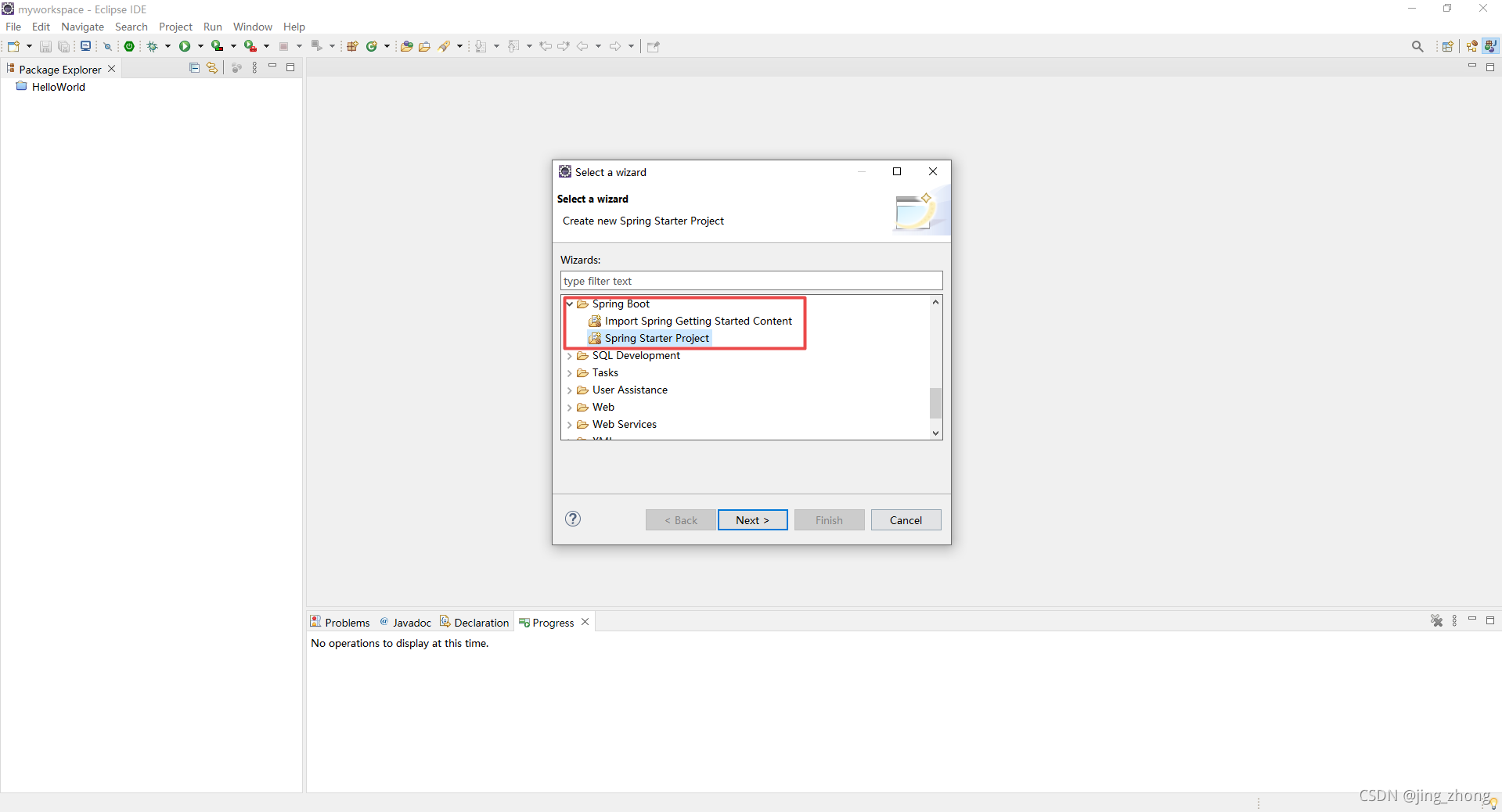Click the Open Type icon
1502x812 pixels.
406,46
